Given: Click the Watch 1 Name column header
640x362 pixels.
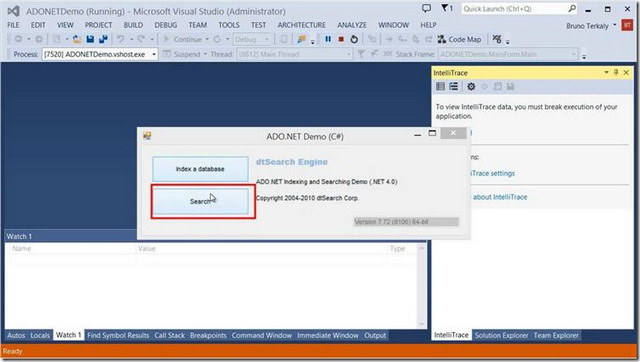Looking at the screenshot, I should pos(73,248).
